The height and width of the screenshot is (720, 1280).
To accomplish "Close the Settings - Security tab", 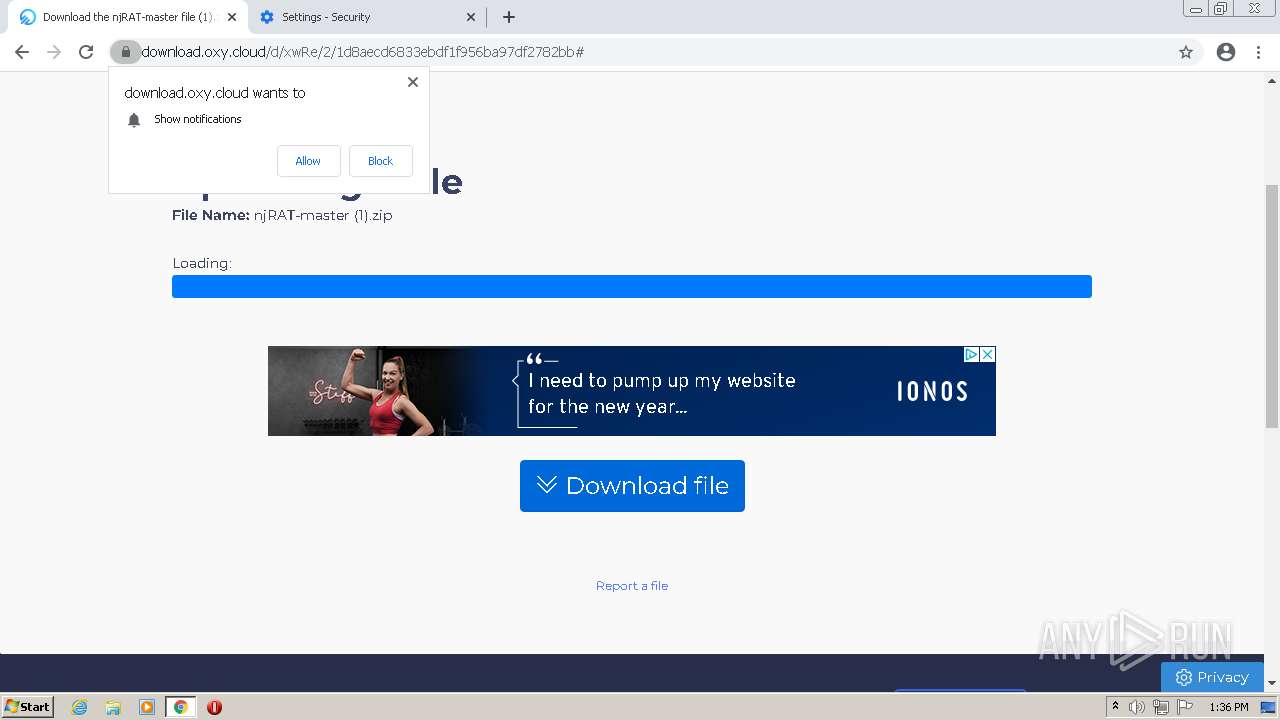I will [471, 17].
